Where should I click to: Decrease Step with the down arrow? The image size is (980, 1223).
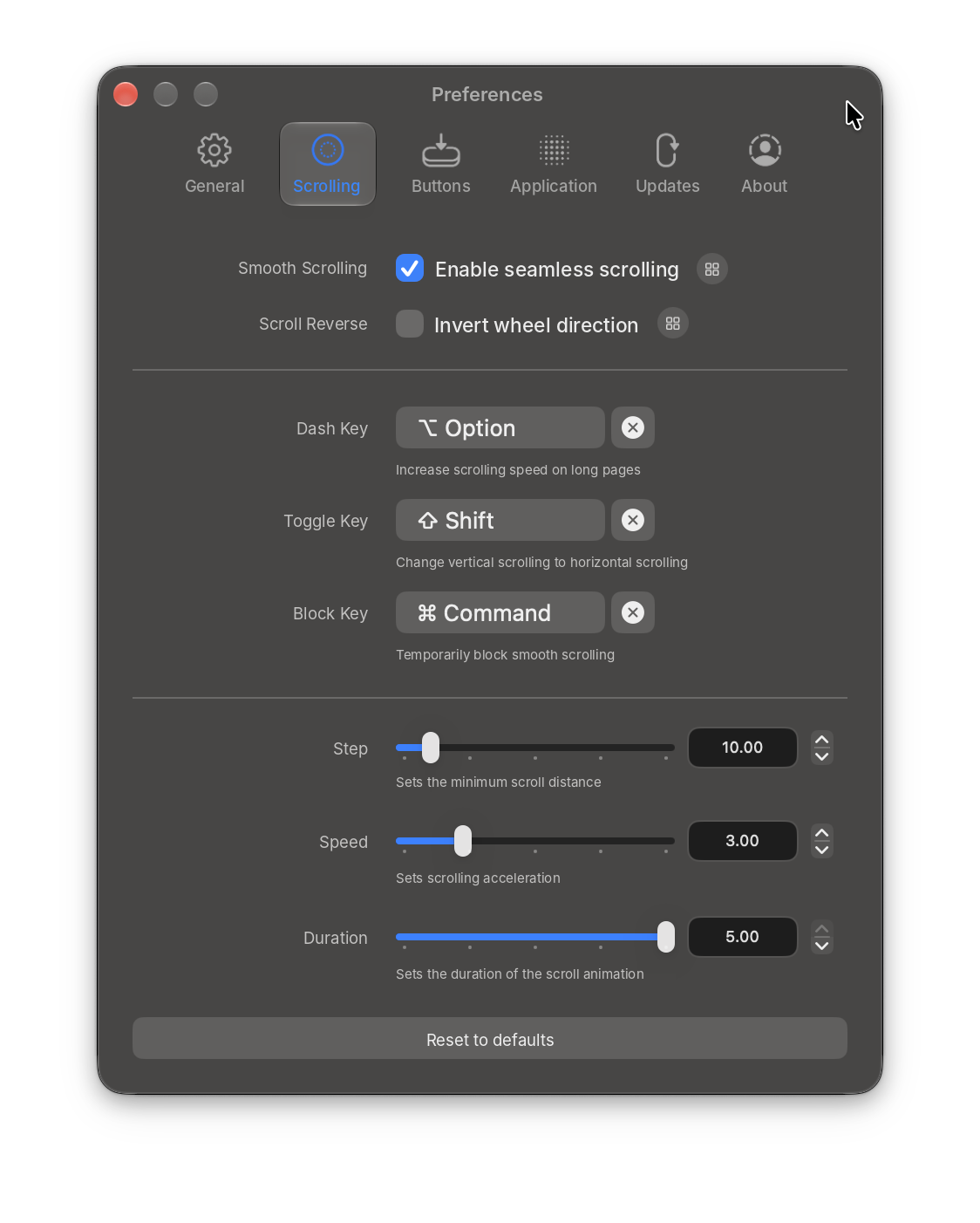[x=821, y=756]
